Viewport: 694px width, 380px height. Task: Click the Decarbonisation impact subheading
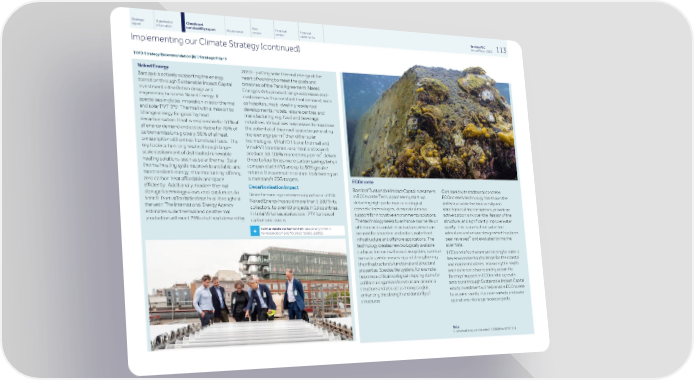[x=274, y=187]
